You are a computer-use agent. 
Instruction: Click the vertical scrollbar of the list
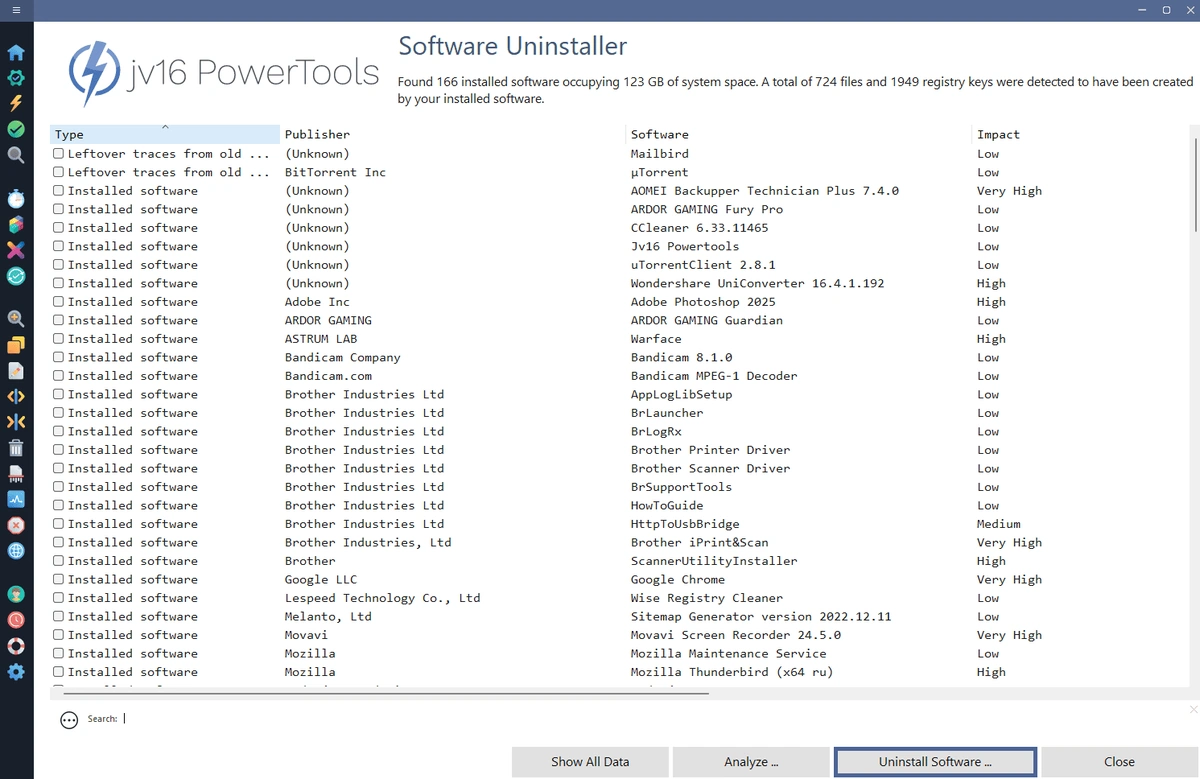[x=1196, y=183]
